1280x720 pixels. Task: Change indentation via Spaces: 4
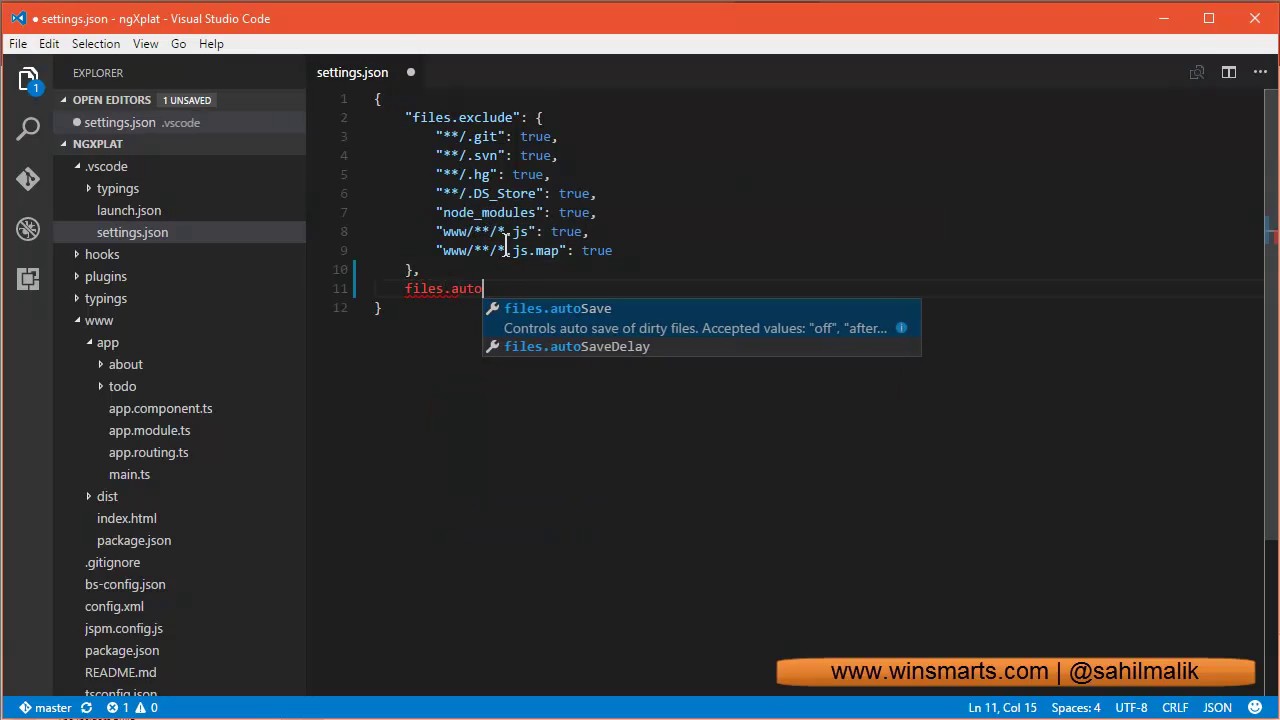pyautogui.click(x=1076, y=708)
